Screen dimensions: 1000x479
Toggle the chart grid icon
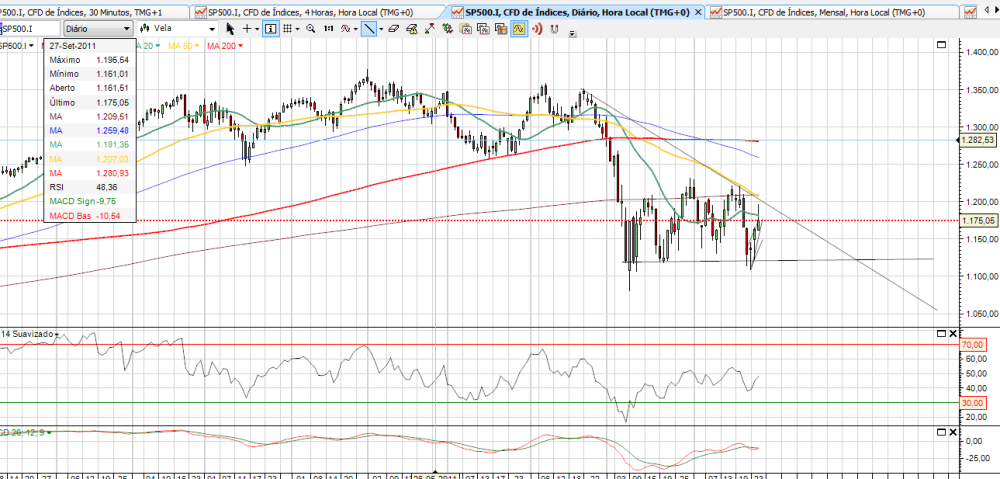(288, 29)
